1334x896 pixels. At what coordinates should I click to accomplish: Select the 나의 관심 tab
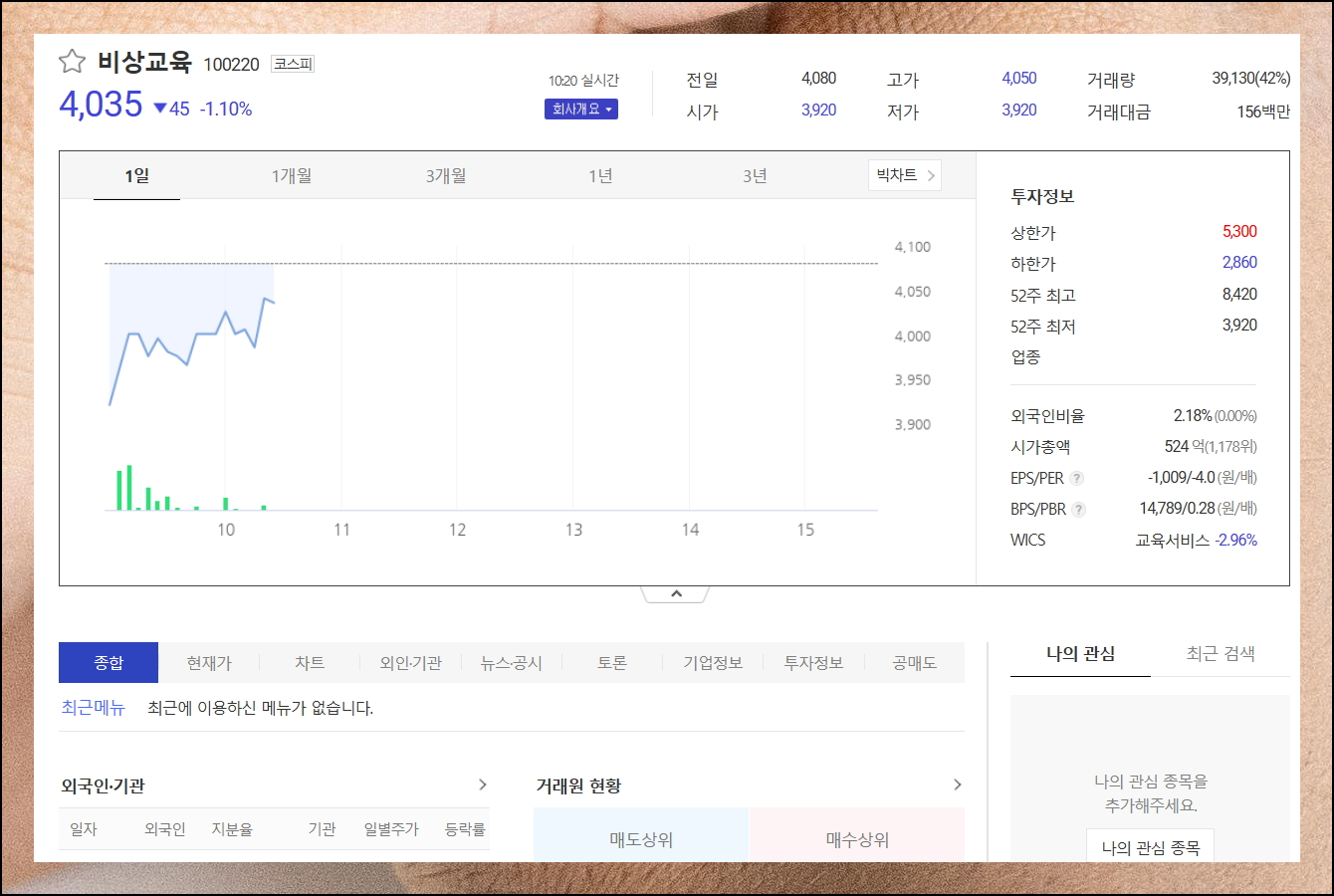[1080, 654]
